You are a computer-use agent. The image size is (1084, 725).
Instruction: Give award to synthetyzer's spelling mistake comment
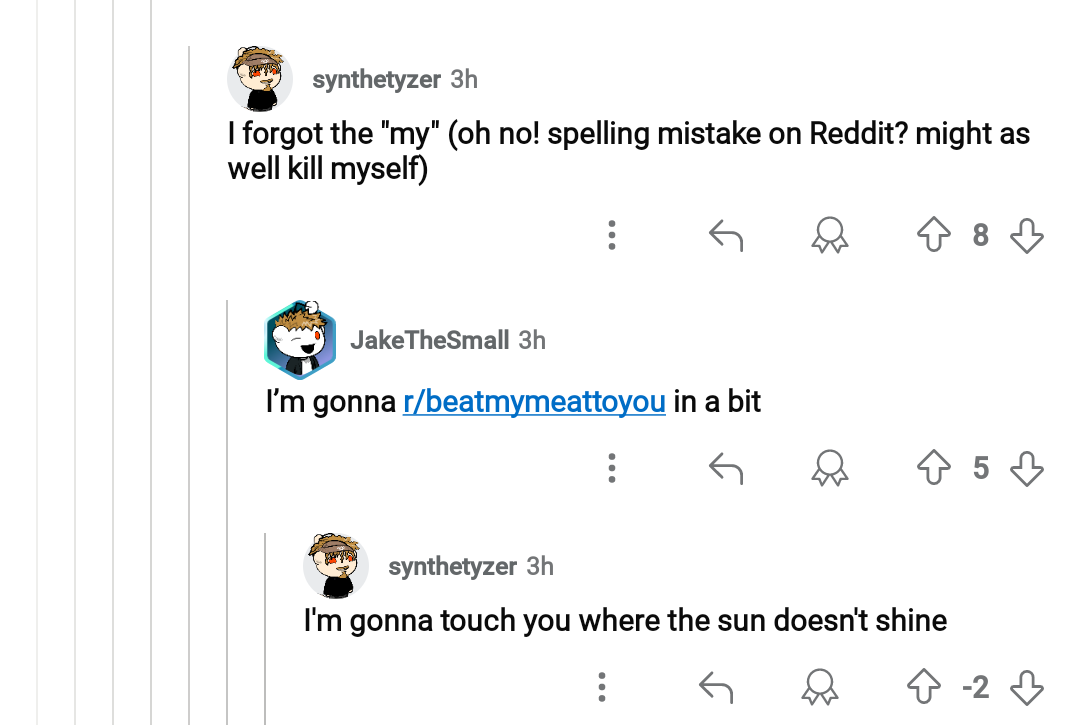(829, 236)
